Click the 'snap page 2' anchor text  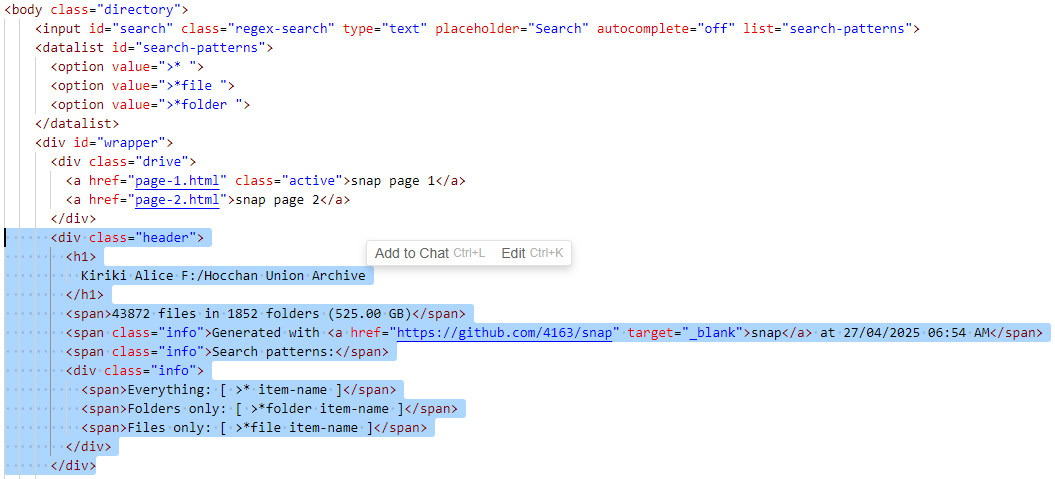pyautogui.click(x=278, y=200)
